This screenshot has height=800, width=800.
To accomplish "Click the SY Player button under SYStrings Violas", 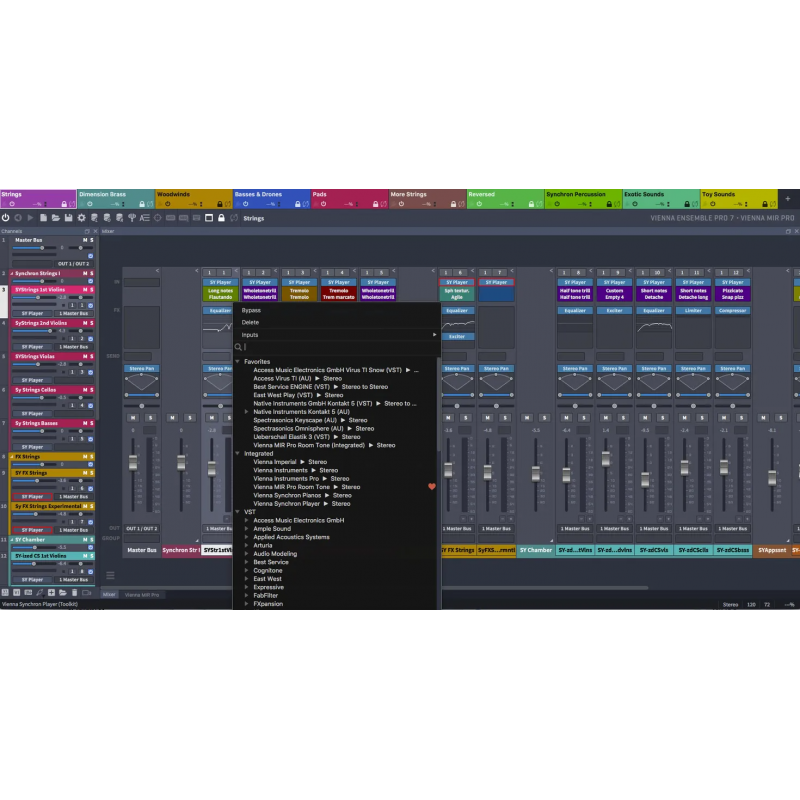I will (30, 380).
